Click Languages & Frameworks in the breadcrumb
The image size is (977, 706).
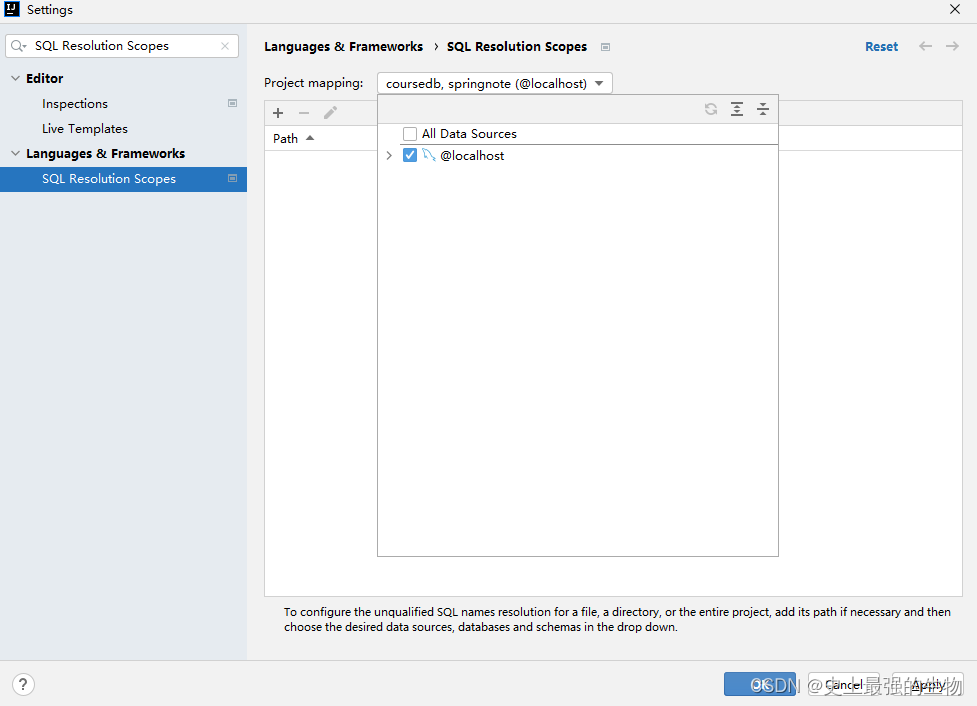pyautogui.click(x=343, y=46)
